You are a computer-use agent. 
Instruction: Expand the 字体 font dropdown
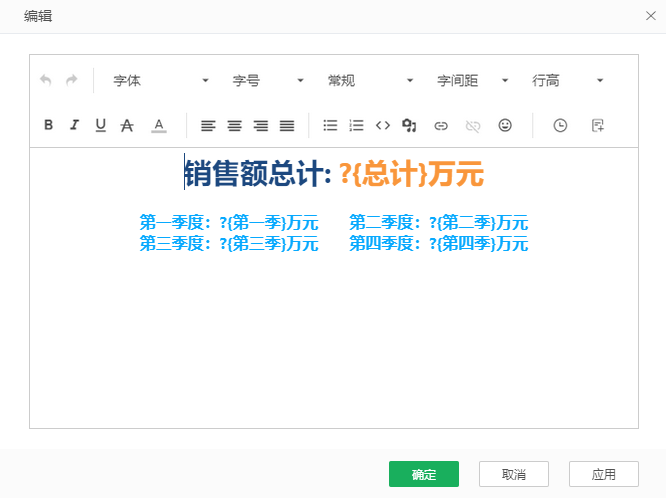pos(160,80)
